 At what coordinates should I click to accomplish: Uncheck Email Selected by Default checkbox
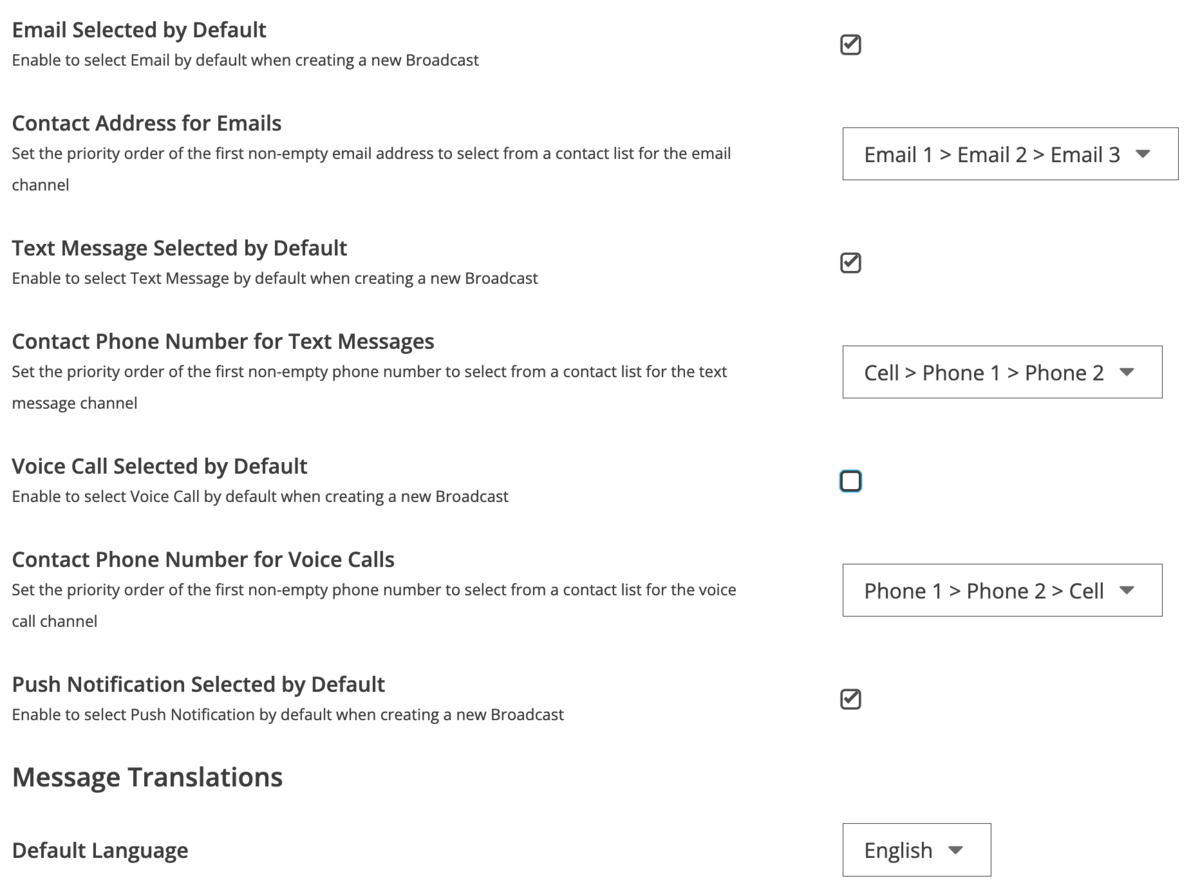point(851,44)
